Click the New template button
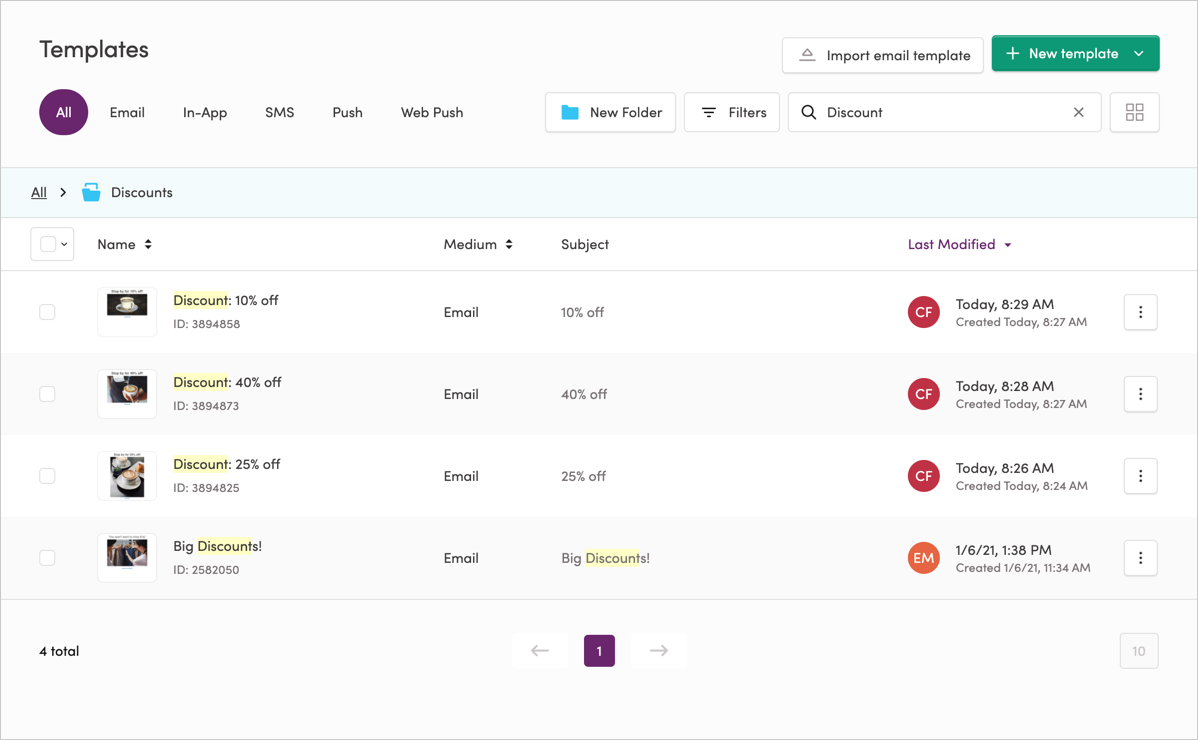Image resolution: width=1198 pixels, height=740 pixels. (x=1076, y=53)
